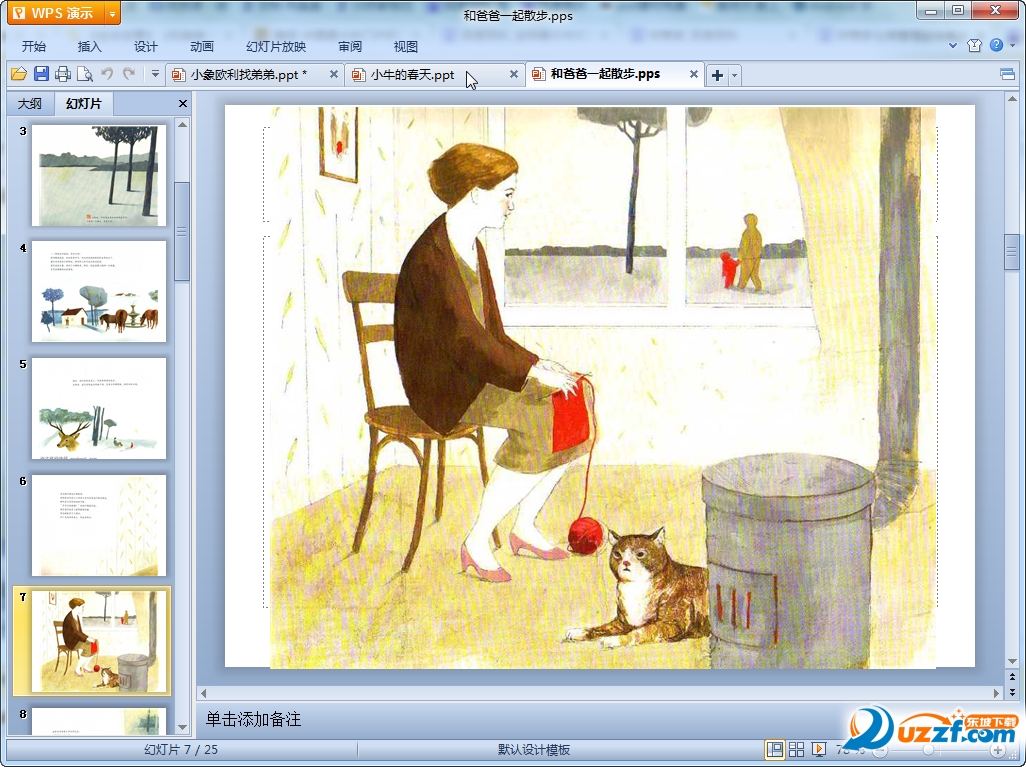
Task: Undo the last action
Action: [x=107, y=74]
